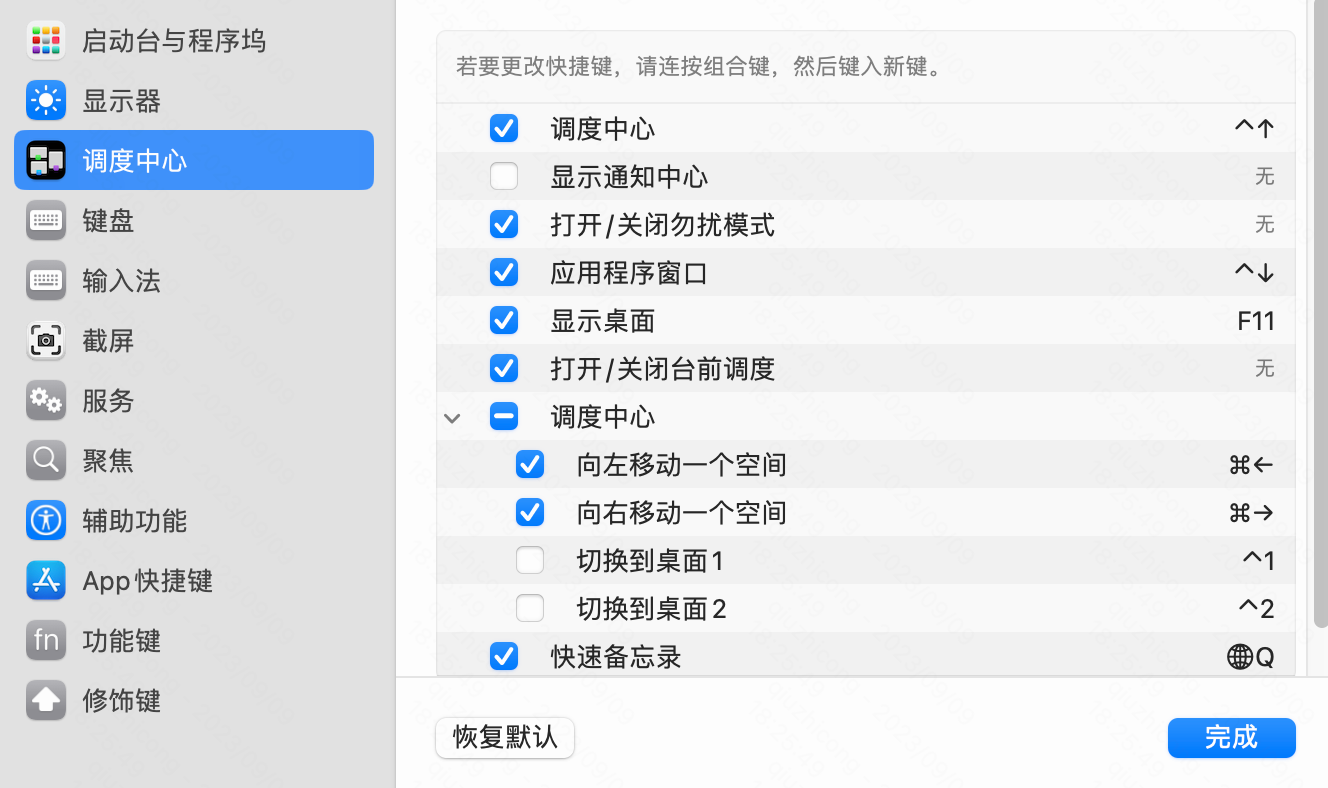Select 键盘 category in sidebar

point(194,220)
